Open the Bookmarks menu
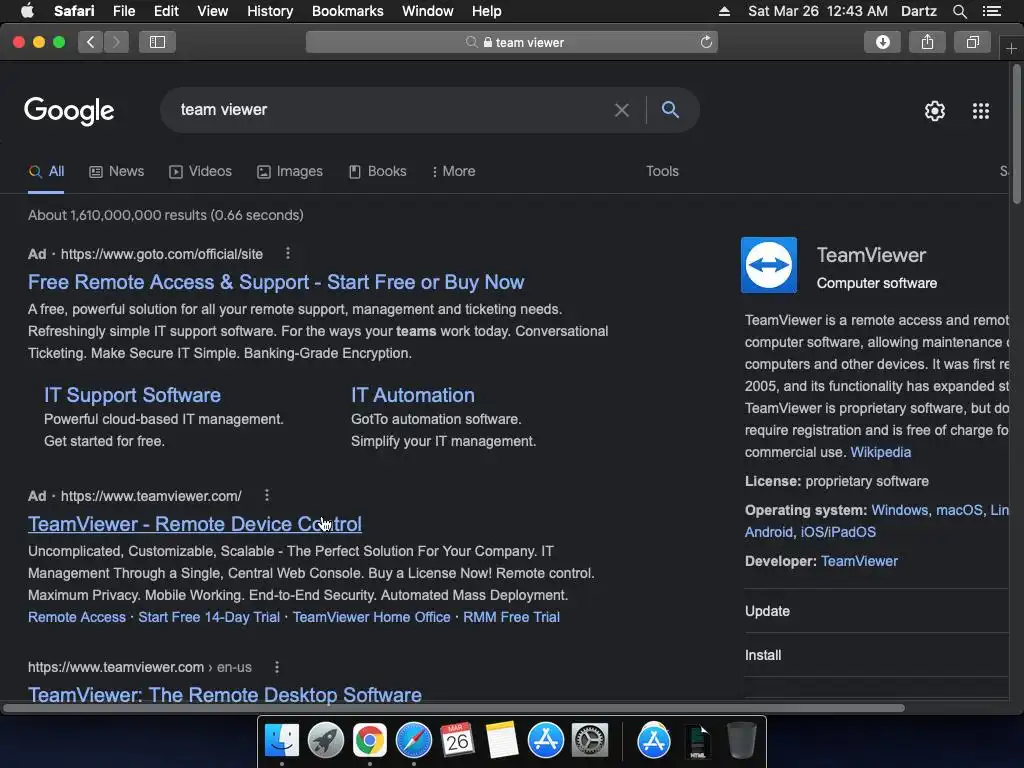Image resolution: width=1024 pixels, height=768 pixels. pyautogui.click(x=347, y=11)
